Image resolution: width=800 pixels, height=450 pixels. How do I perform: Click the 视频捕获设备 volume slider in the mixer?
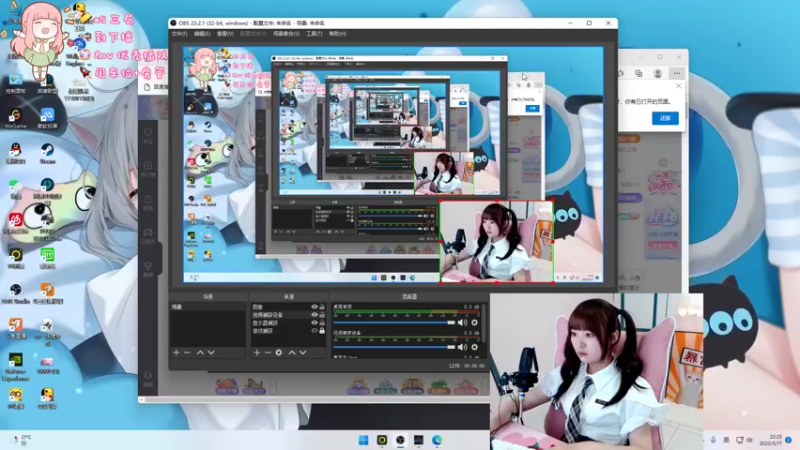(394, 347)
